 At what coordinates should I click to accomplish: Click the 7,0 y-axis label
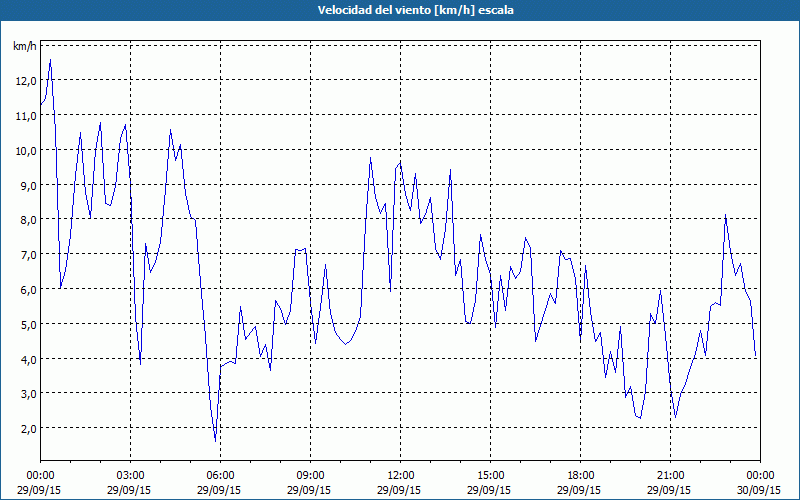tap(29, 255)
